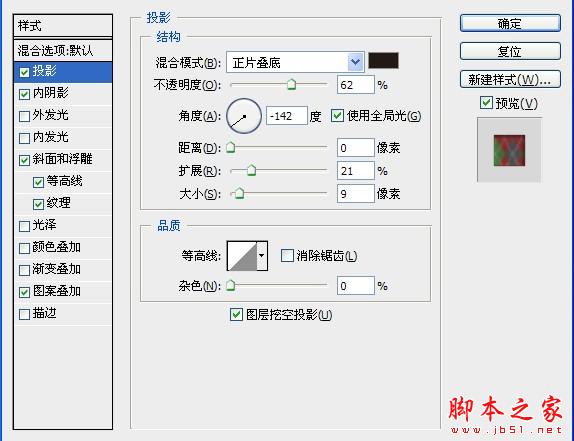This screenshot has height=441, width=574.
Task: Click the 复位 reset button
Action: [510, 51]
